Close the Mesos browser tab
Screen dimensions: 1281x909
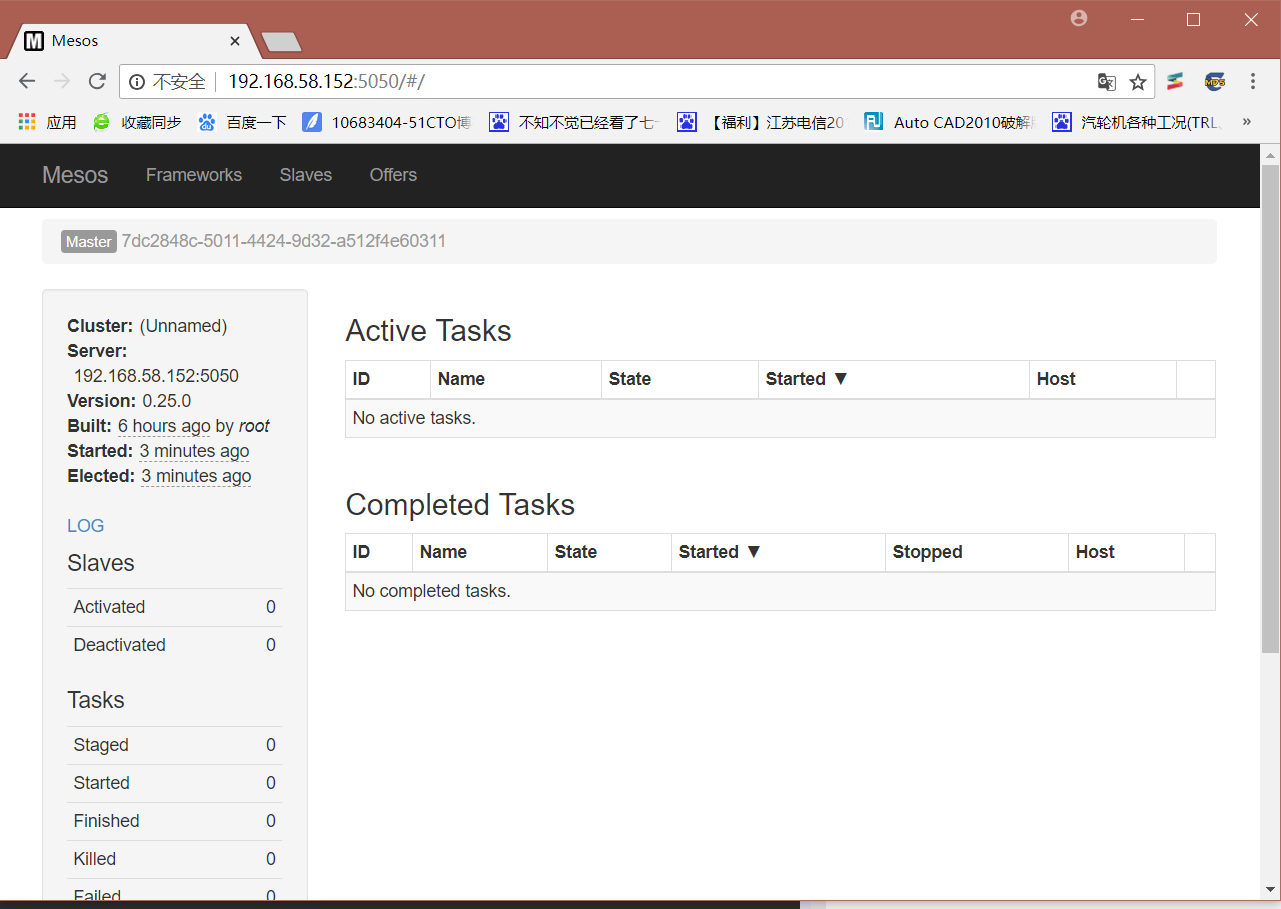pos(235,41)
